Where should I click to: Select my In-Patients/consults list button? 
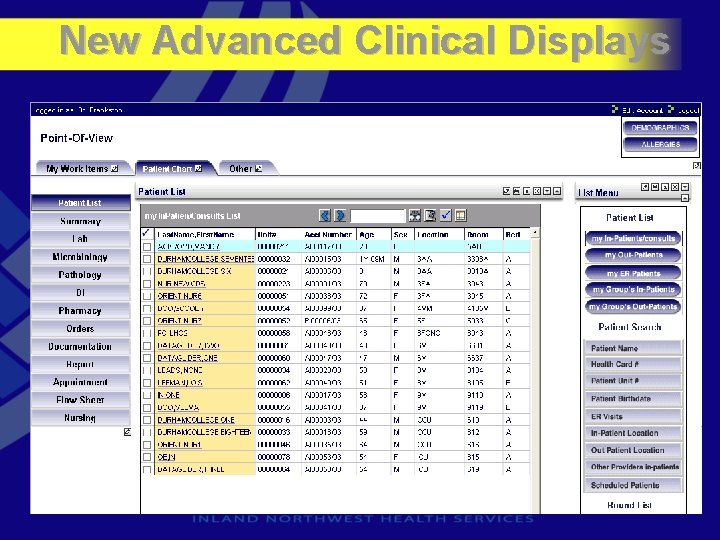tap(633, 238)
